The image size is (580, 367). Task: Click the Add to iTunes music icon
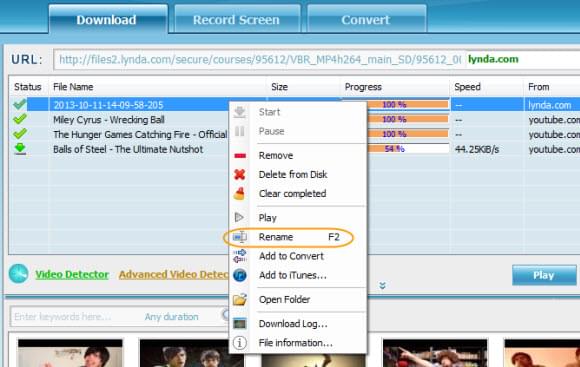click(240, 275)
